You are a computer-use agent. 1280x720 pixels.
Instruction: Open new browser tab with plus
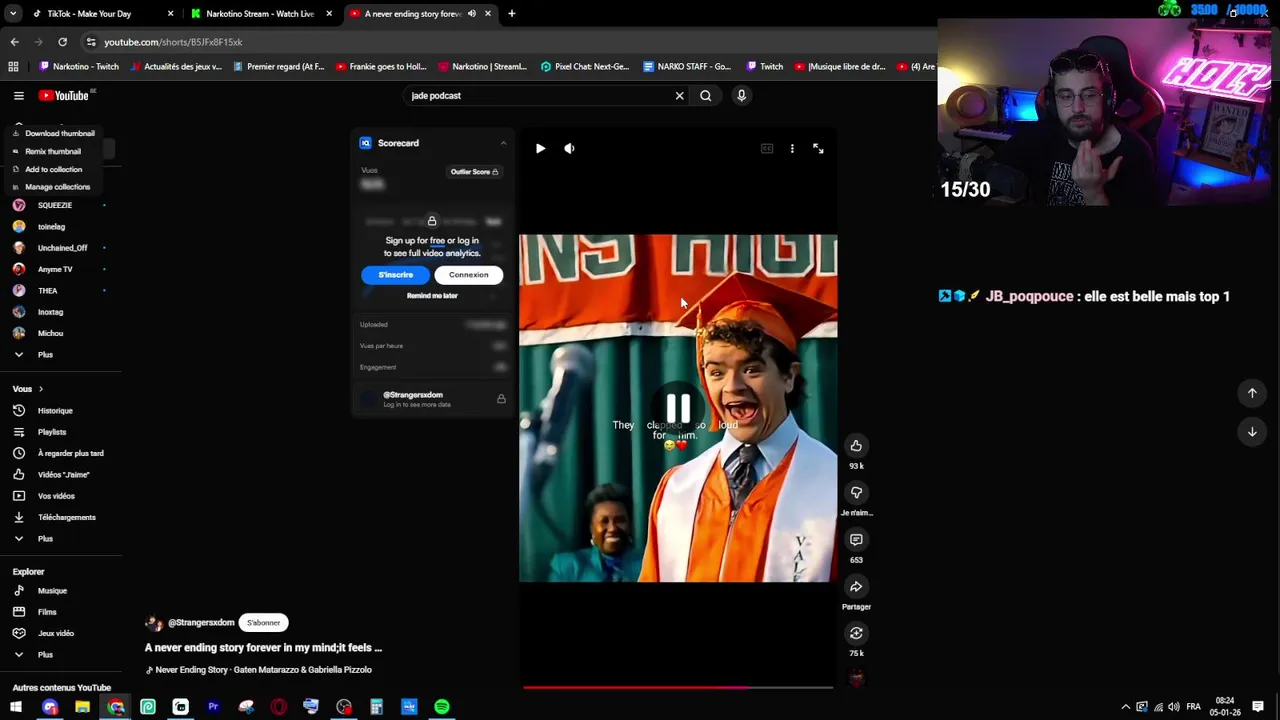(511, 14)
